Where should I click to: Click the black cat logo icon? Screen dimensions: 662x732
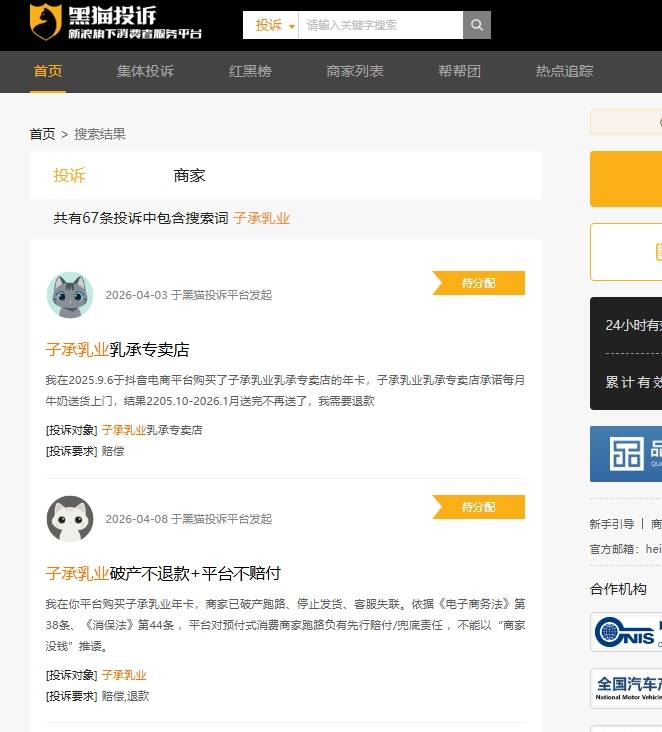pyautogui.click(x=46, y=21)
